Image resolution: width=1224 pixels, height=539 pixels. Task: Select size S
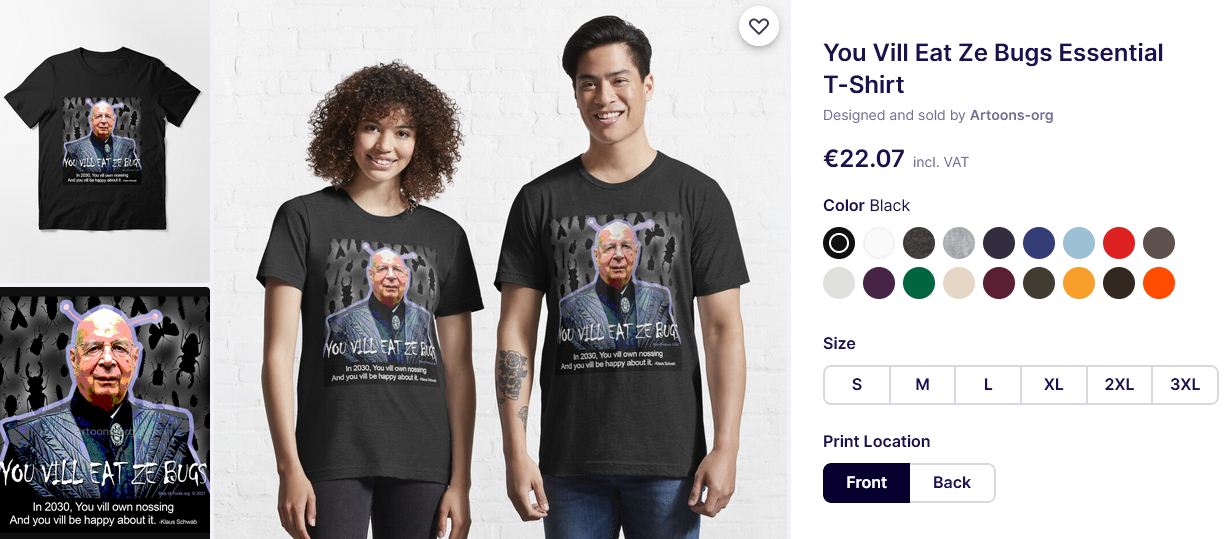coord(857,385)
